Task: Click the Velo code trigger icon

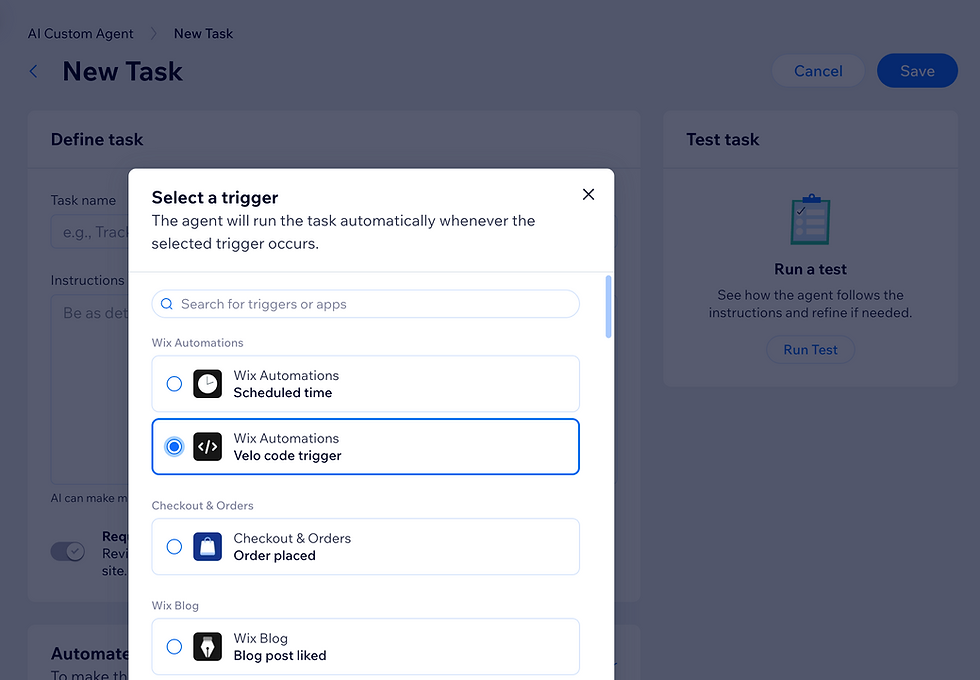Action: [x=208, y=447]
